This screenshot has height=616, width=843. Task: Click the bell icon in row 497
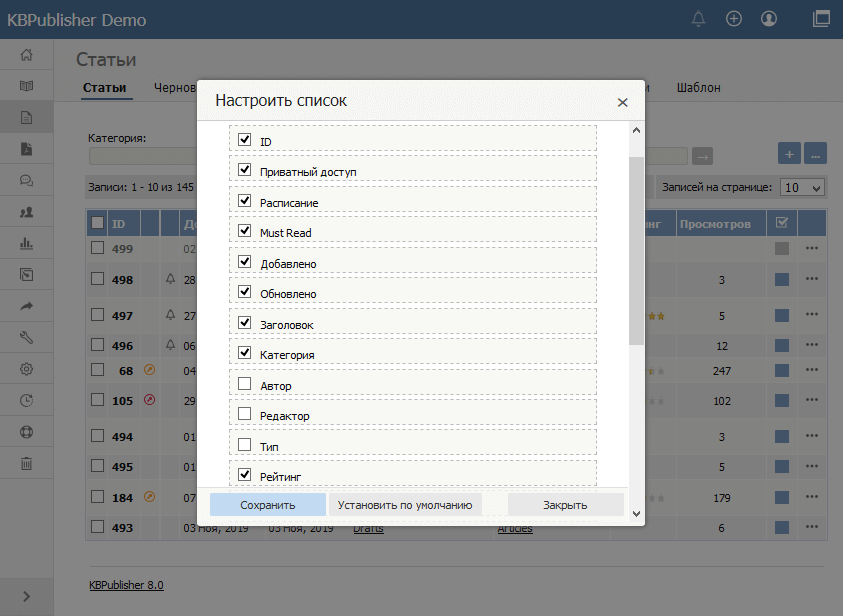(170, 315)
